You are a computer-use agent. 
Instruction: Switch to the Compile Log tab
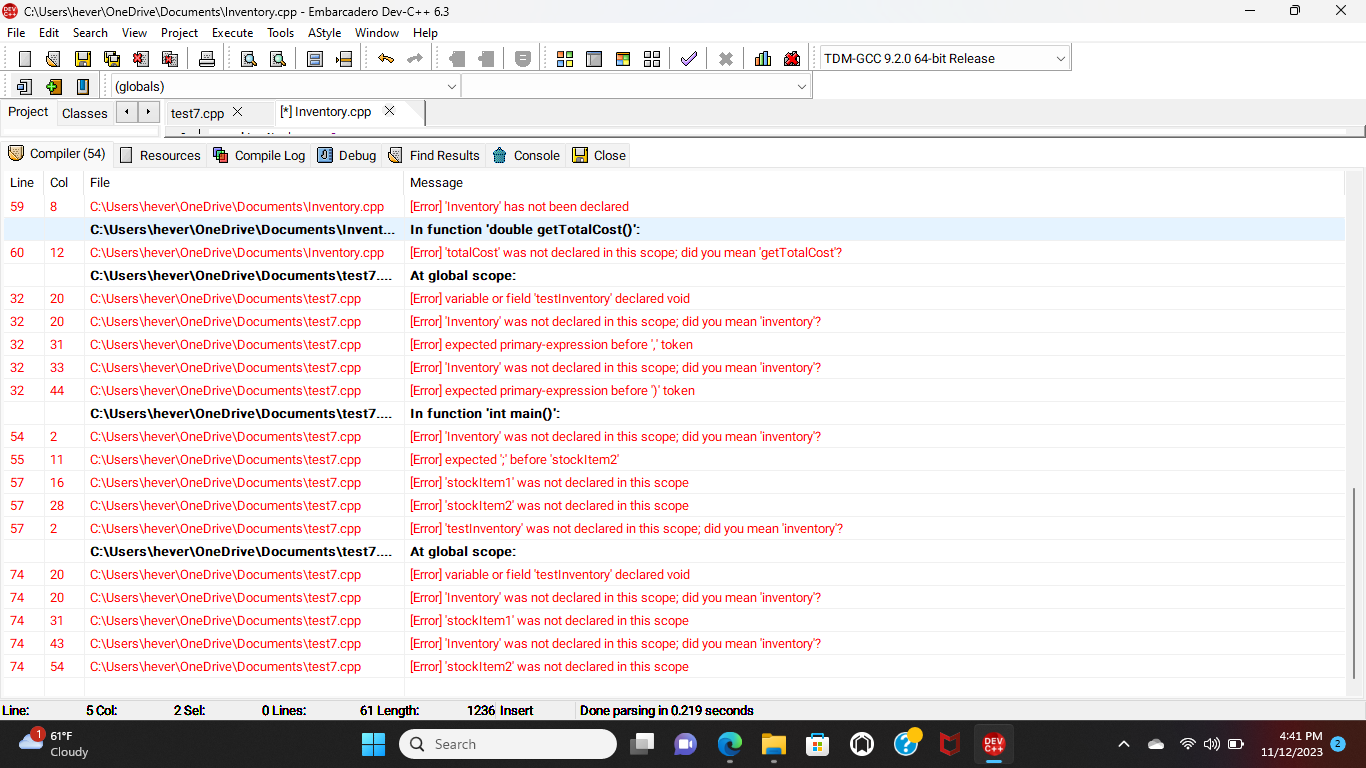268,155
